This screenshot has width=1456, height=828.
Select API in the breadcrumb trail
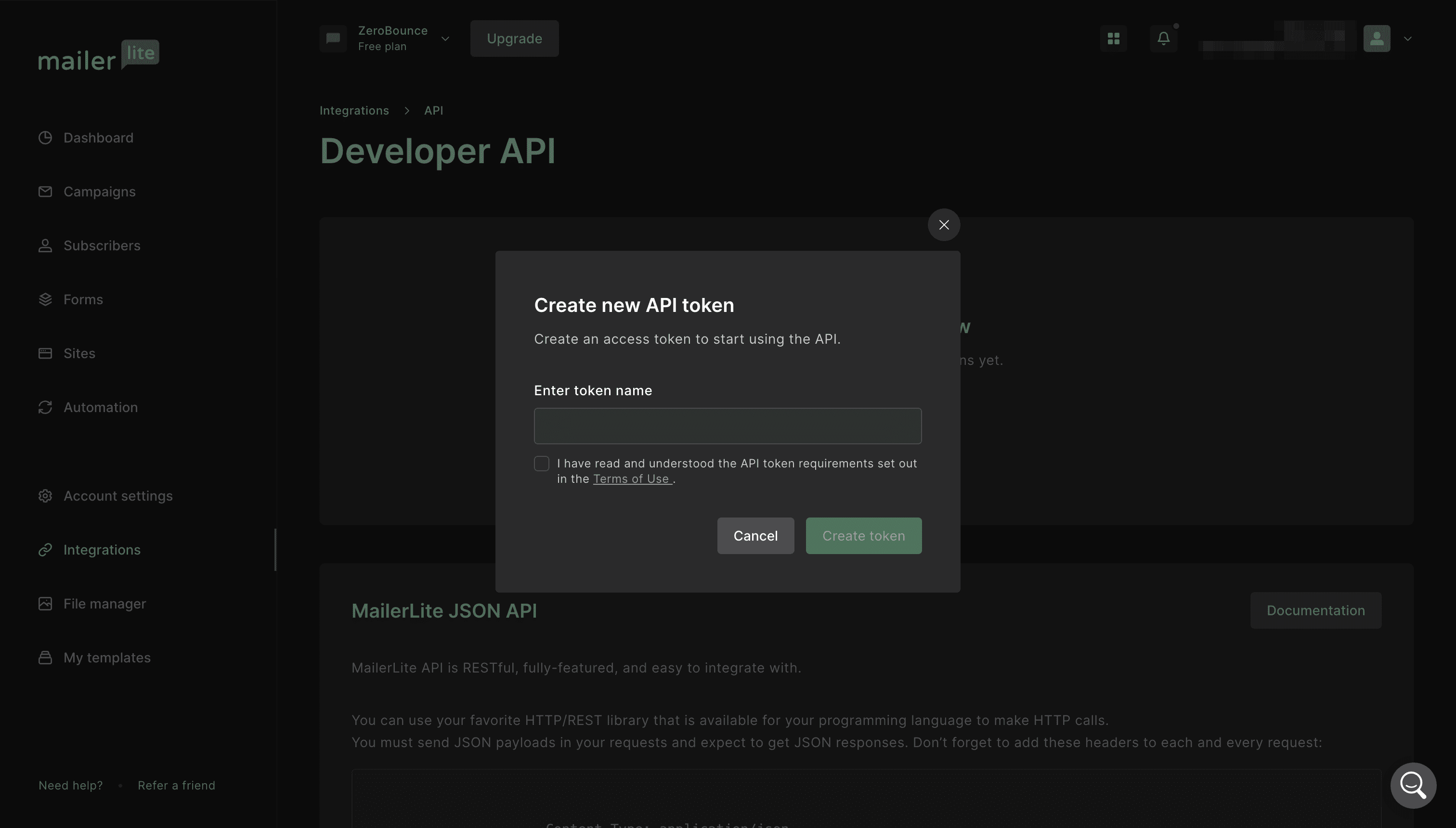433,110
